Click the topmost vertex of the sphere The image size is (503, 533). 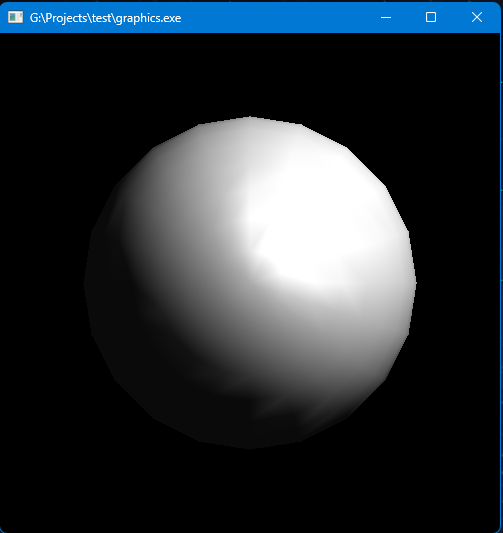click(250, 118)
